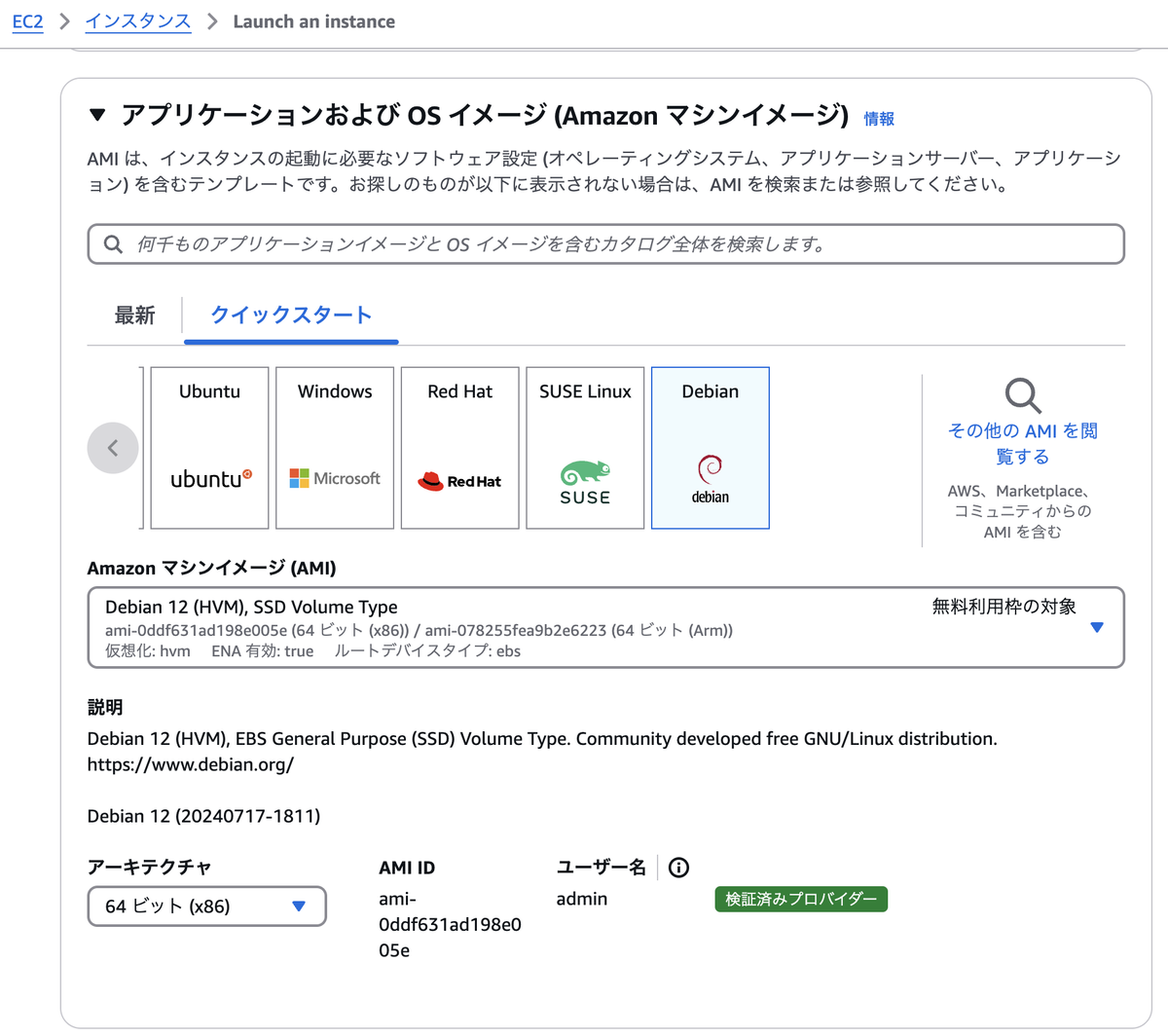Switch to the 最新 tab
This screenshot has width=1168, height=1036.
pyautogui.click(x=134, y=314)
